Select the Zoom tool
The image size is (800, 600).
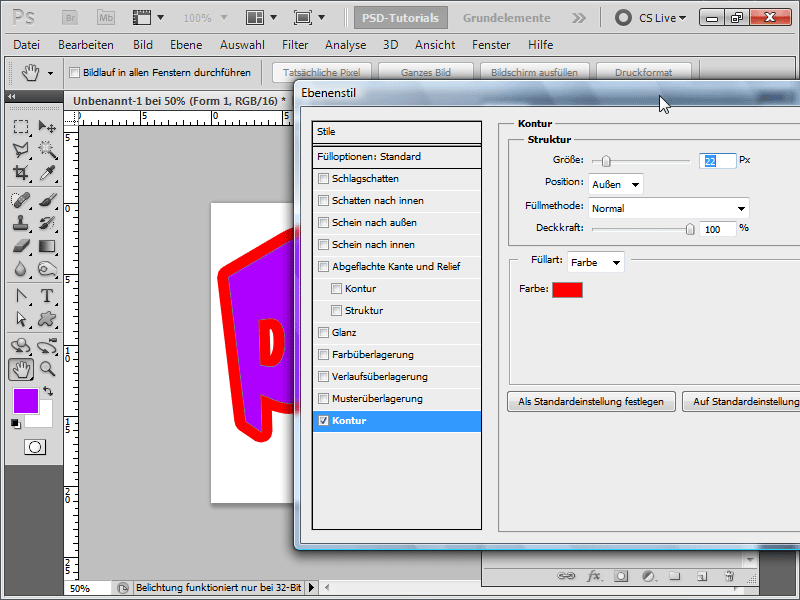coord(47,368)
